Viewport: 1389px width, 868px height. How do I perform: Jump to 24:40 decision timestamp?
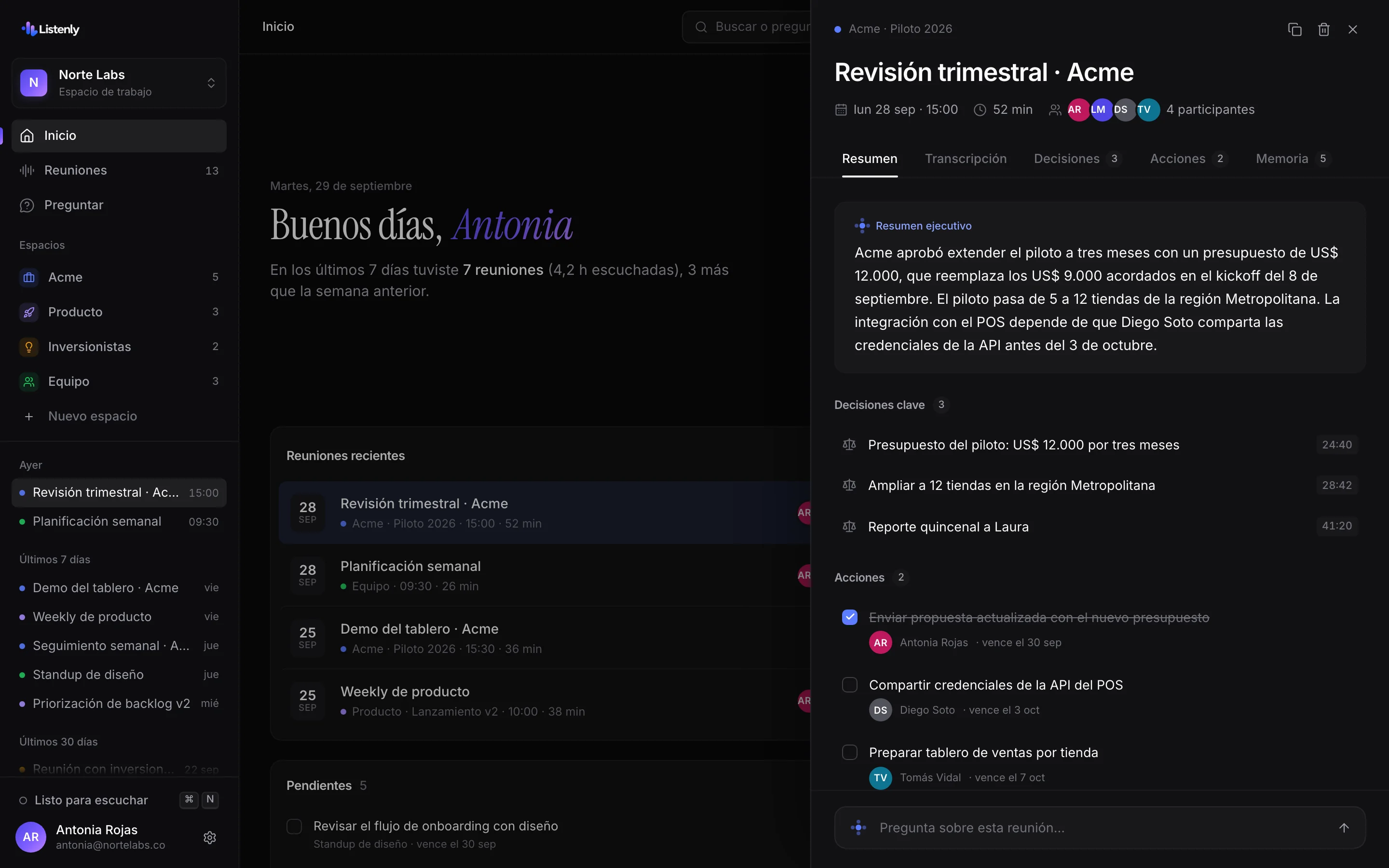pyautogui.click(x=1337, y=445)
